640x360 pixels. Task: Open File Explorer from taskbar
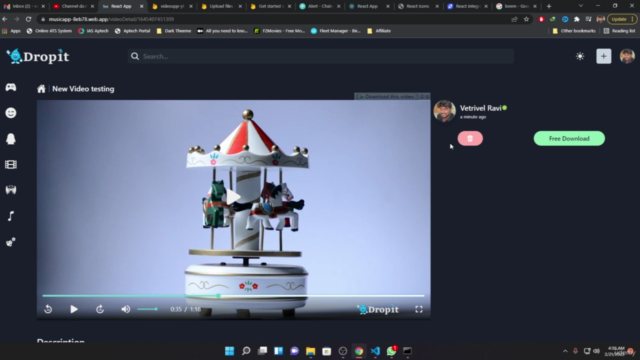(x=310, y=351)
